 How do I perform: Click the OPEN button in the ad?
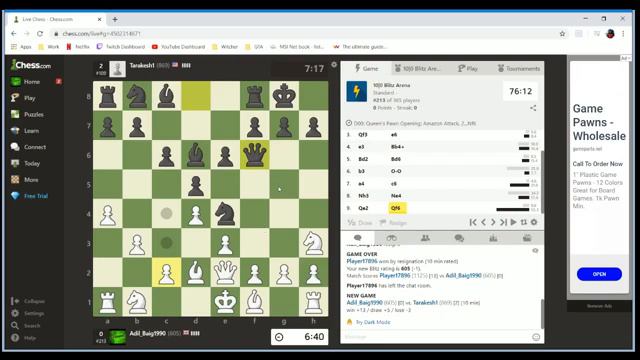[599, 274]
